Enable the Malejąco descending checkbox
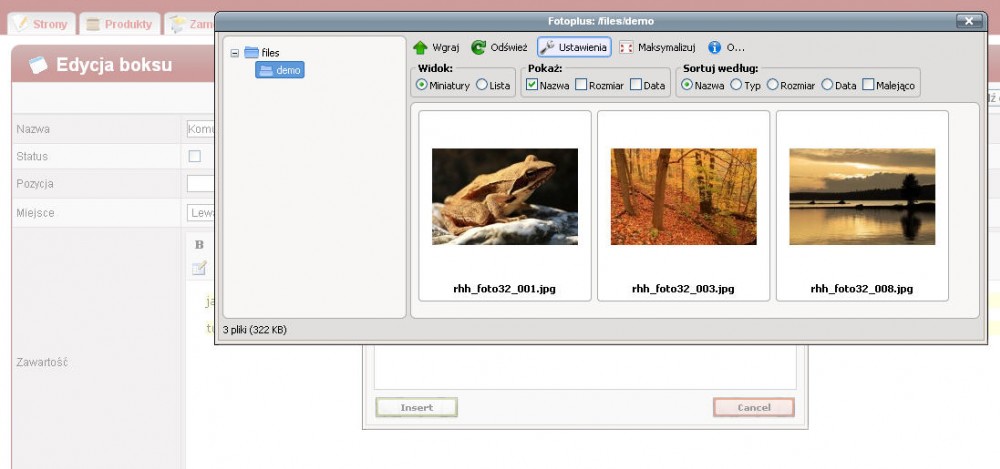Screen dimensions: 1000x469 (x=868, y=84)
